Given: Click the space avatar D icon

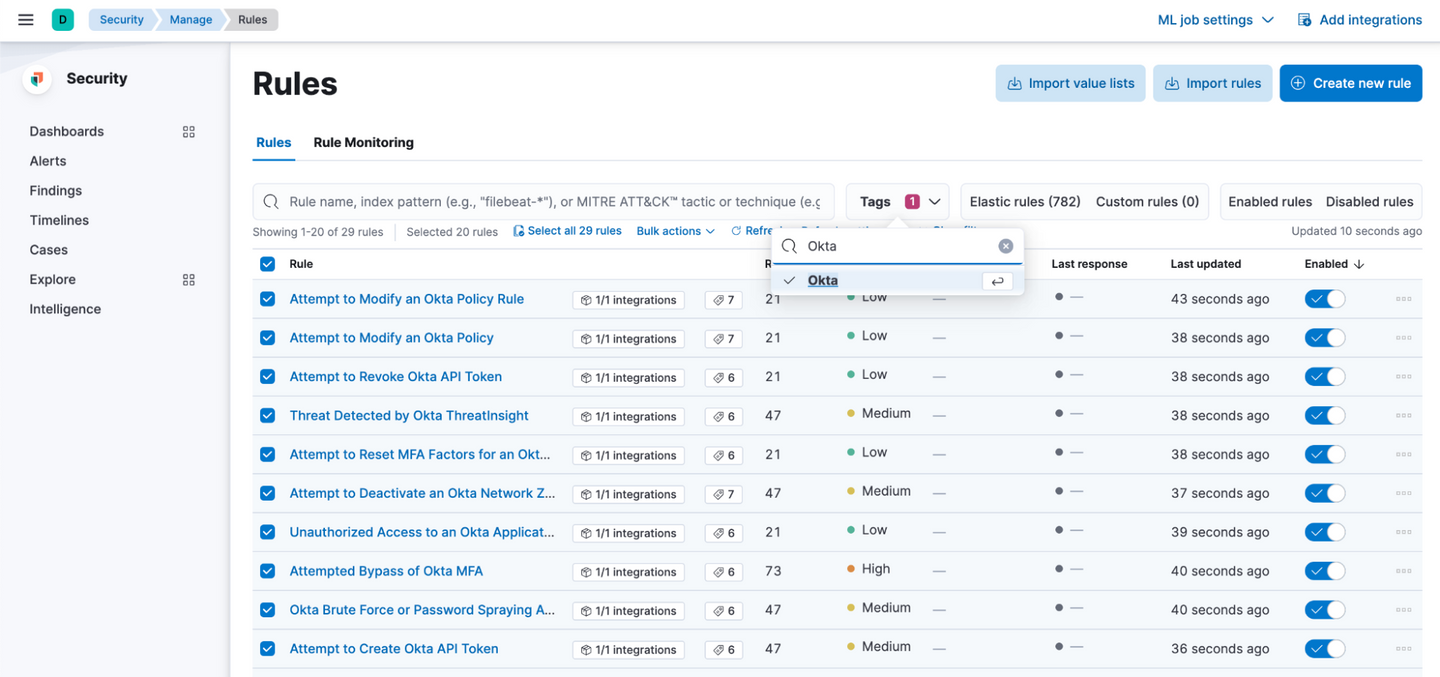Looking at the screenshot, I should [63, 20].
